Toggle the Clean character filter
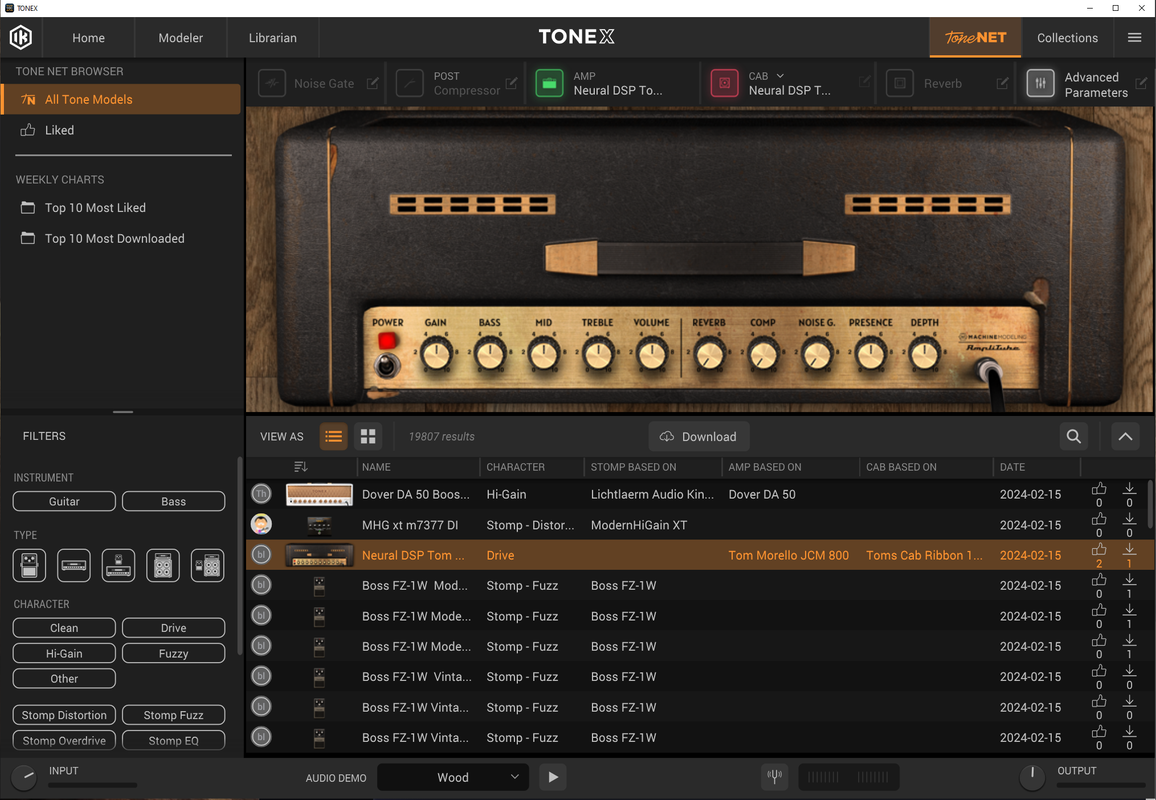 coord(64,628)
